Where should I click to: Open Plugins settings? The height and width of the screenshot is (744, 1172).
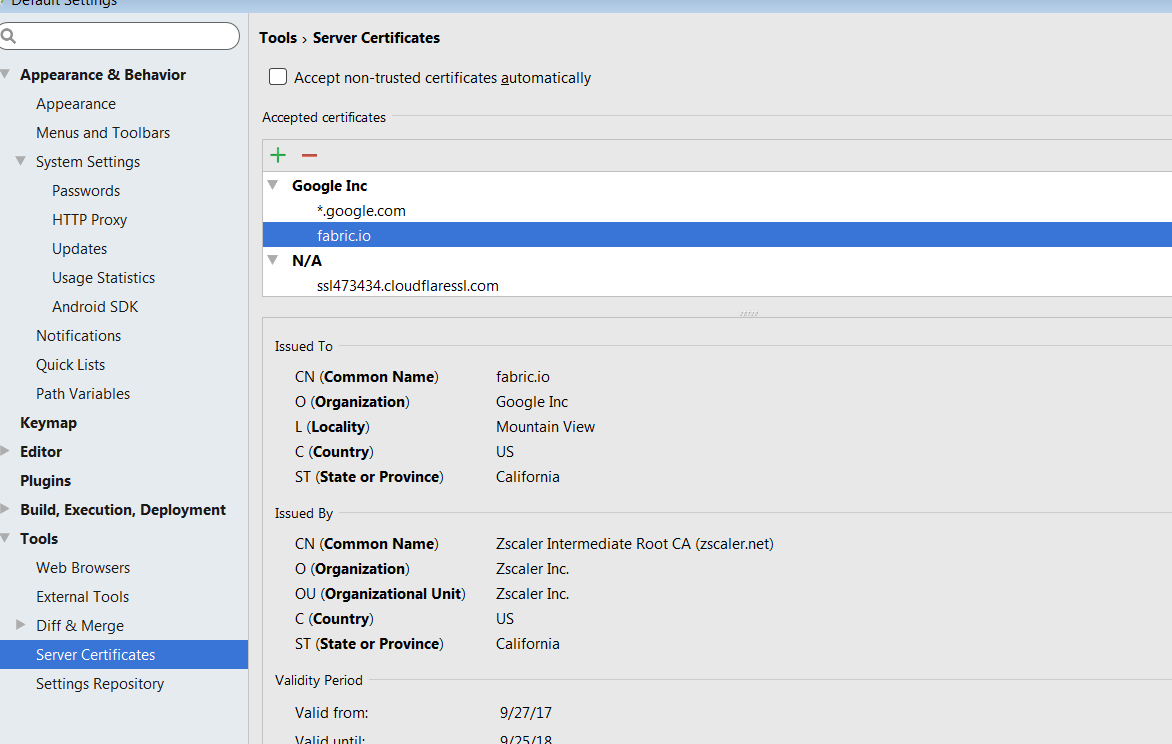point(46,481)
